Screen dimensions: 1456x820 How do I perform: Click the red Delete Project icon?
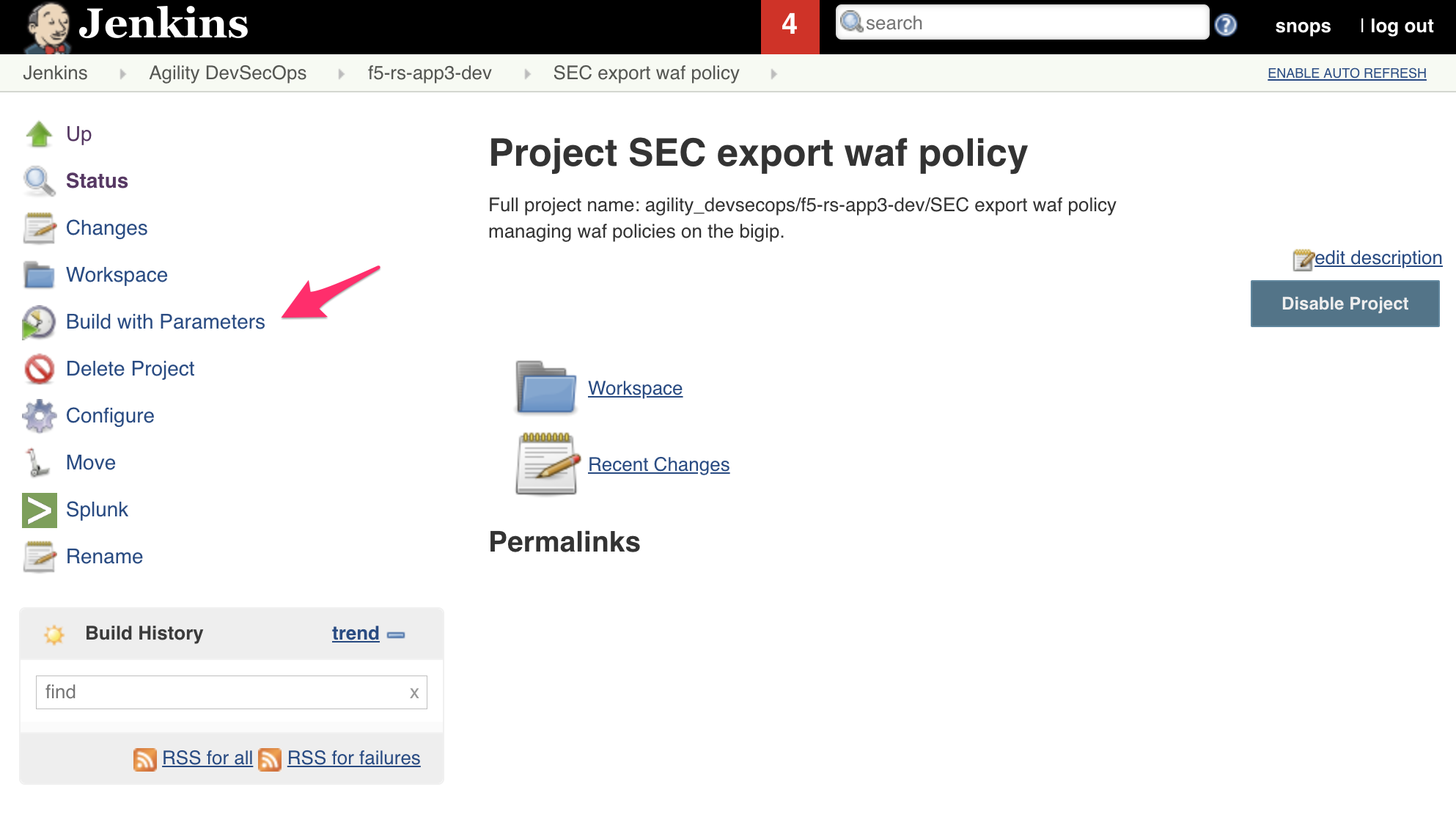39,369
